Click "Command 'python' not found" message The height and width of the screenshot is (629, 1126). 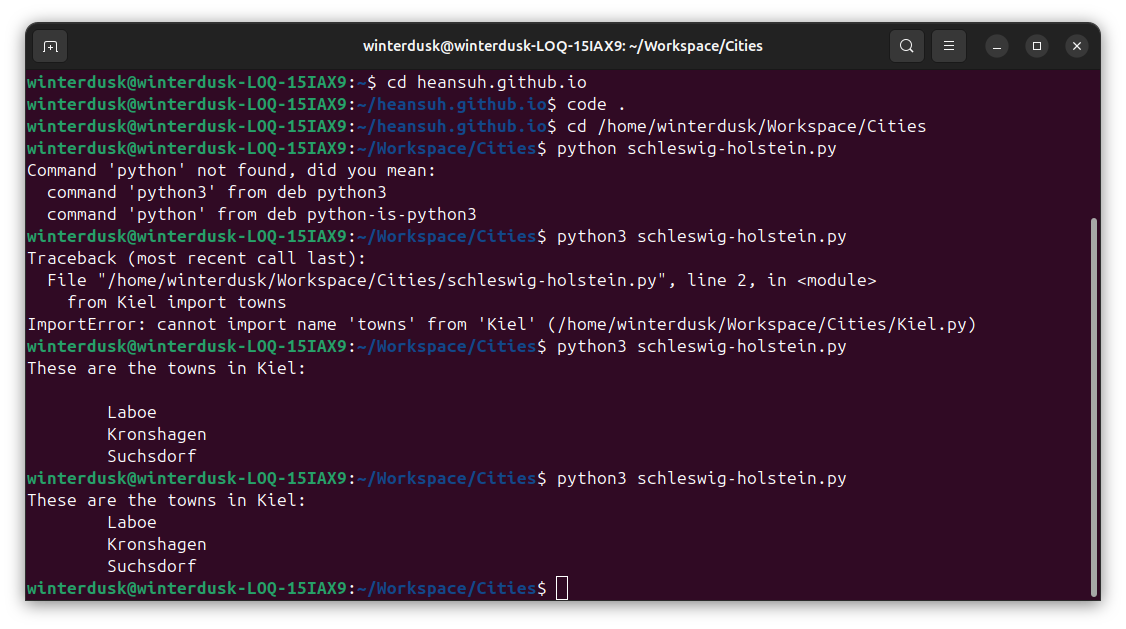(x=231, y=171)
